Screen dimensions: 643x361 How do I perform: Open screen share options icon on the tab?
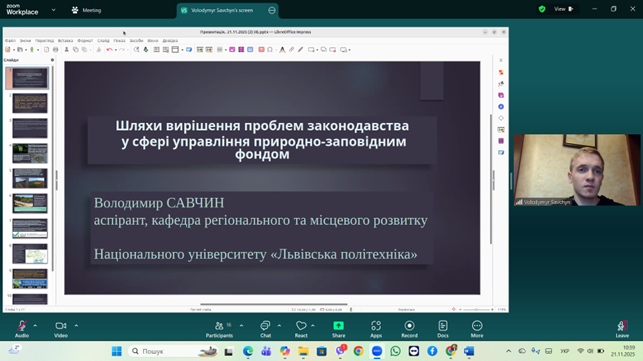[271, 10]
